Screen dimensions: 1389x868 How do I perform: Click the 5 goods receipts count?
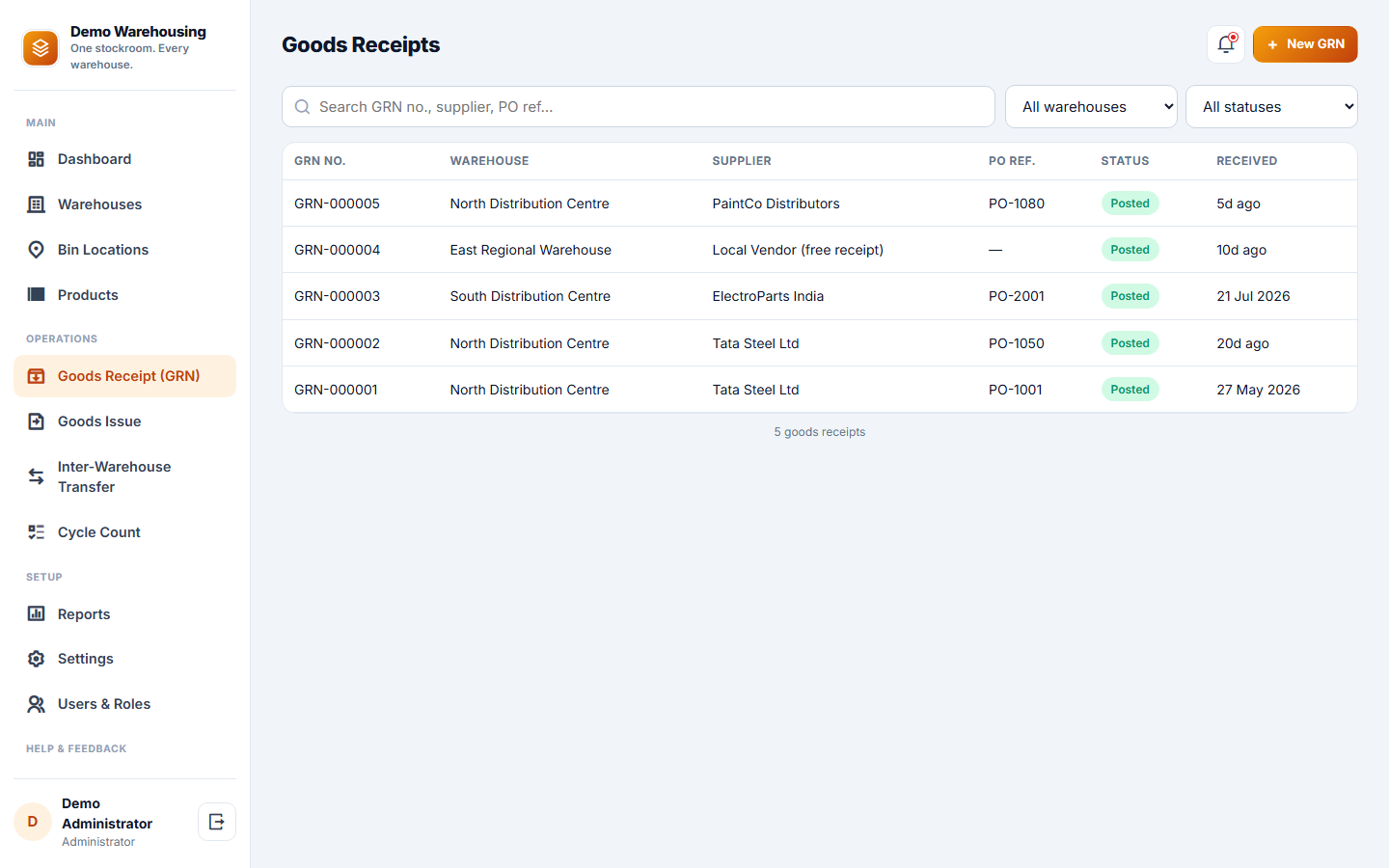(820, 432)
